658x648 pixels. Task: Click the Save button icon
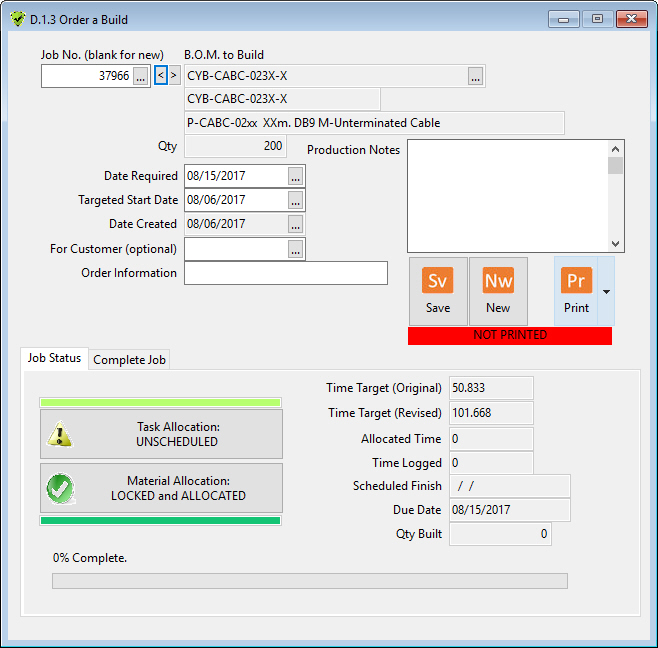438,281
